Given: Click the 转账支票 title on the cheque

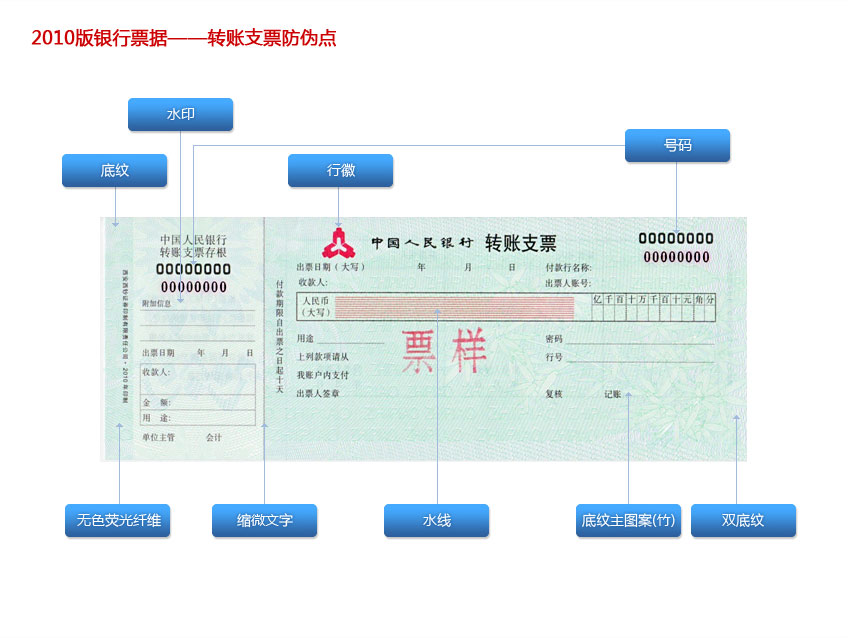Looking at the screenshot, I should 520,243.
